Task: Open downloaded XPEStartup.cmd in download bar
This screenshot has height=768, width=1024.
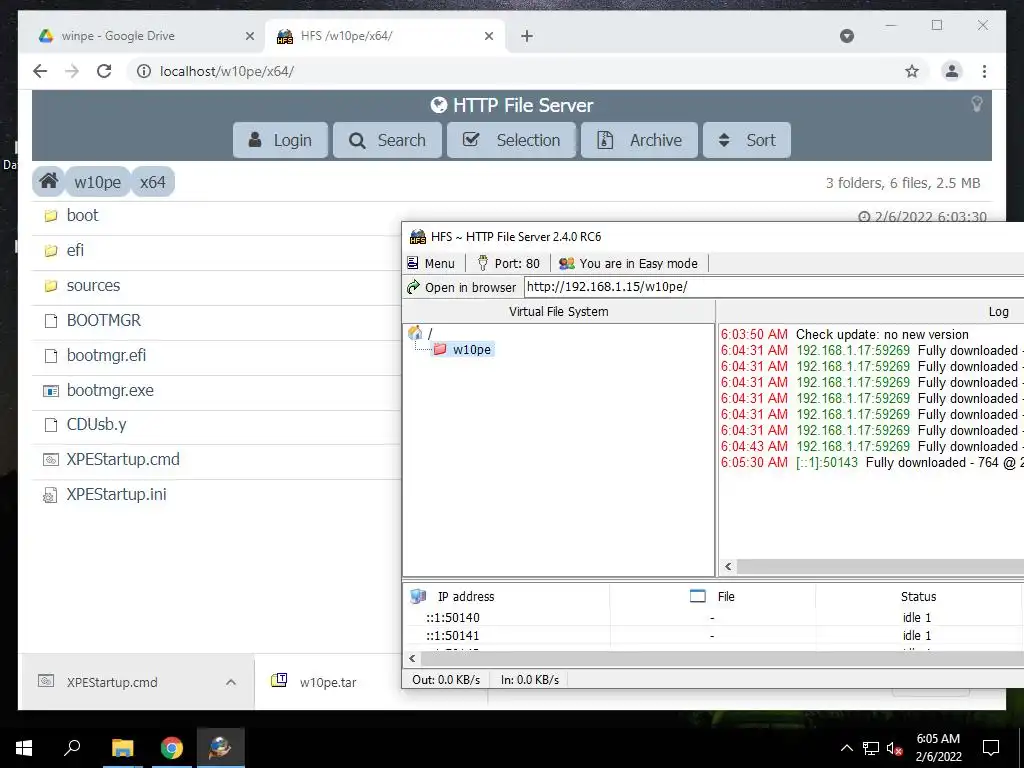Action: coord(112,682)
